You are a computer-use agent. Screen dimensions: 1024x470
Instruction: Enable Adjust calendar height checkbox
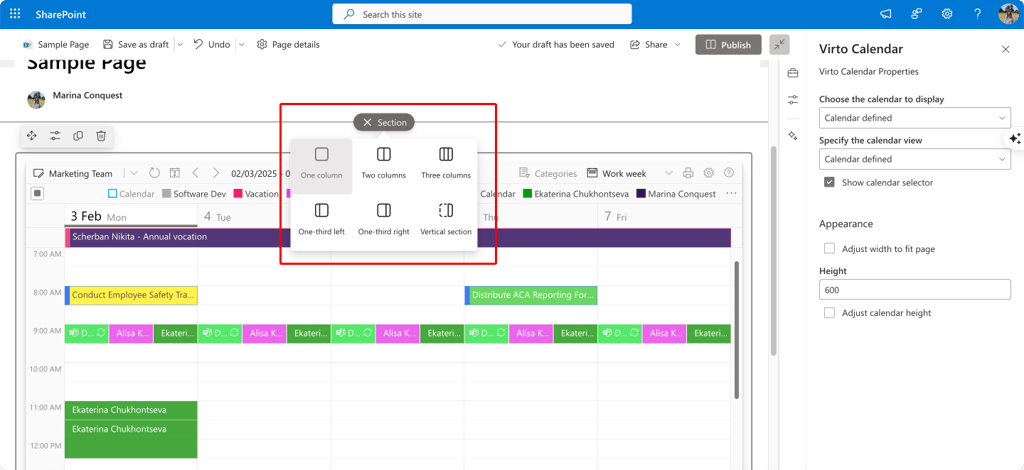coord(829,313)
